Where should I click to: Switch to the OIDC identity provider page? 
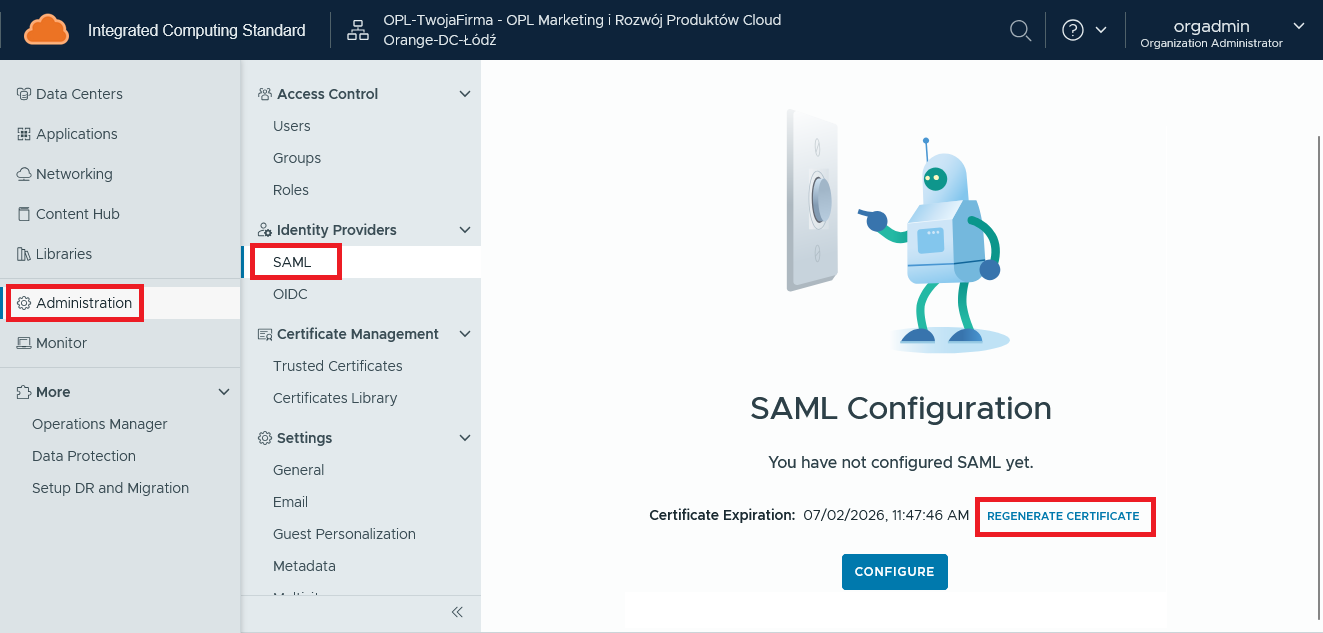point(289,293)
